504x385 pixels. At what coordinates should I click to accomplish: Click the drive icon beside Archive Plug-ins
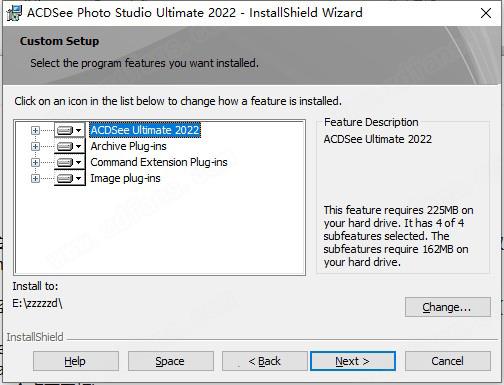click(65, 146)
